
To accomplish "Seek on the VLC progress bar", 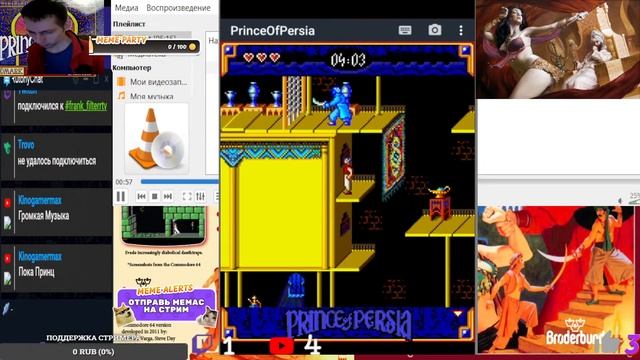I will point(180,182).
